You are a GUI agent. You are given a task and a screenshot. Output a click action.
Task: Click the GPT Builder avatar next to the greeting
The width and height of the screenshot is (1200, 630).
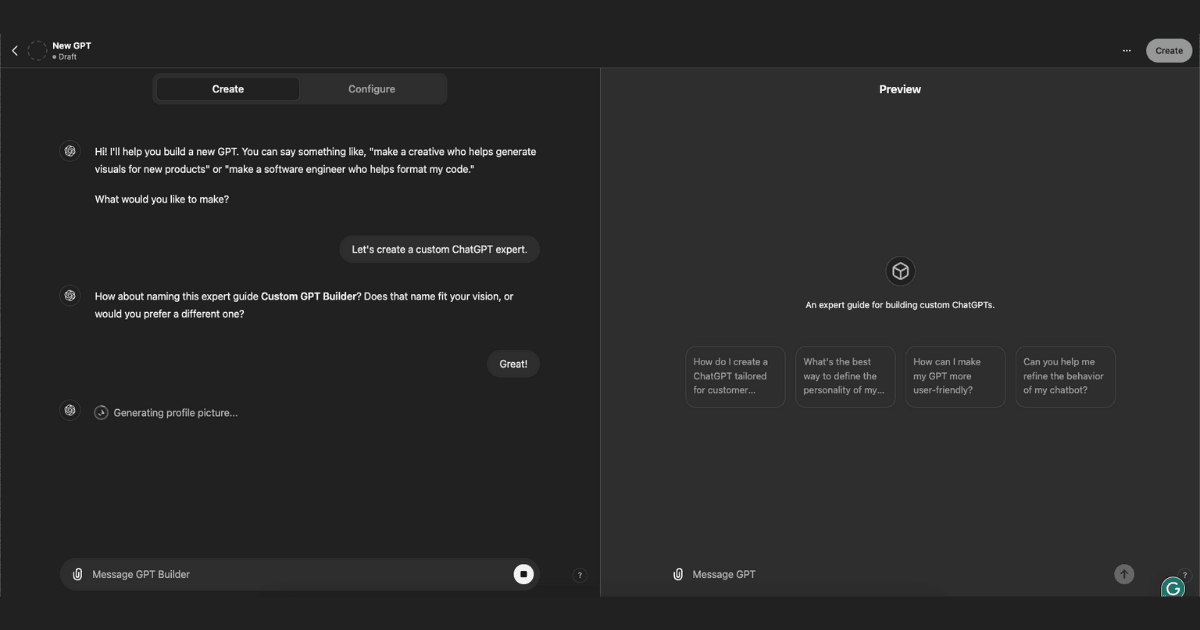pyautogui.click(x=70, y=150)
